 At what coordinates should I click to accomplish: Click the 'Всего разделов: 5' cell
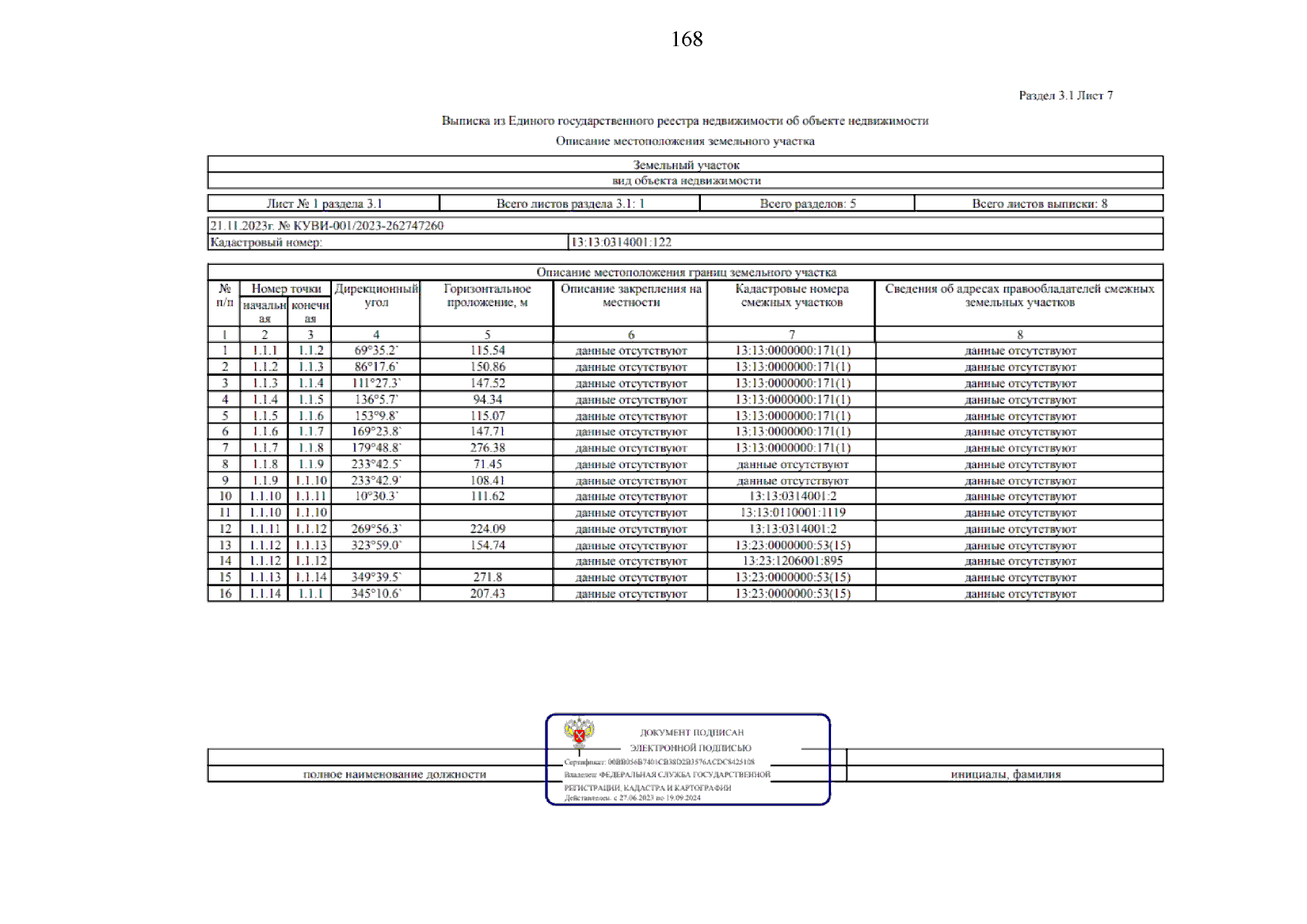pos(807,204)
